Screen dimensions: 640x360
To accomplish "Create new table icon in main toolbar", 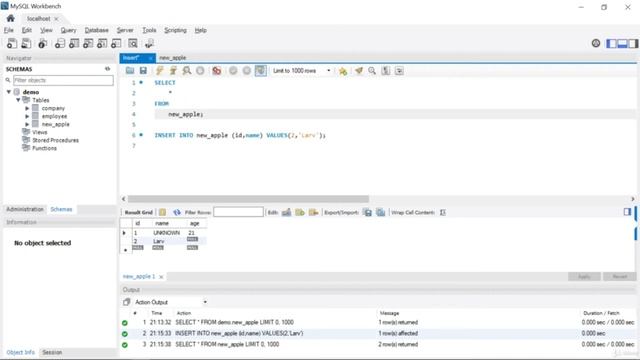I will click(x=74, y=43).
